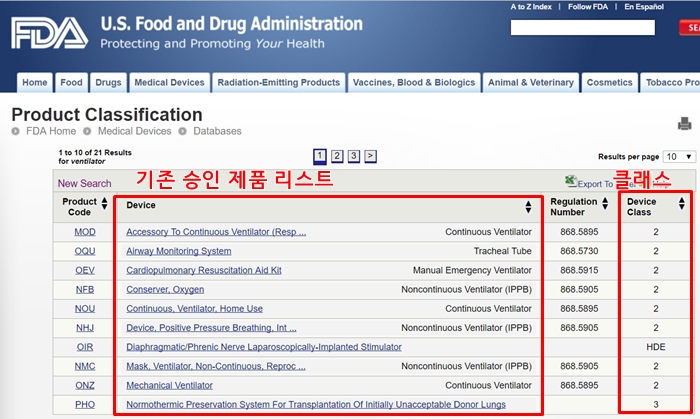
Task: Open Airway Monitoring System link
Action: (179, 251)
